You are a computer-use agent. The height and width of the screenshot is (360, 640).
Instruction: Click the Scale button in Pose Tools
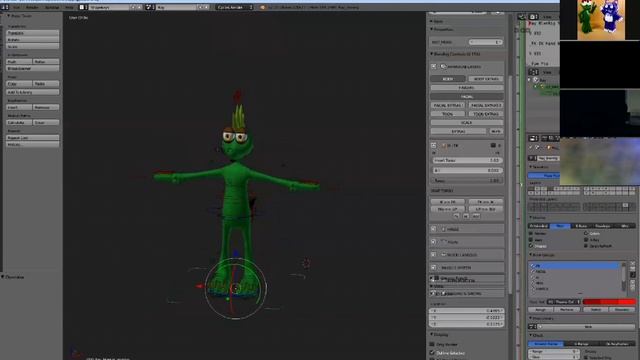pyautogui.click(x=33, y=47)
